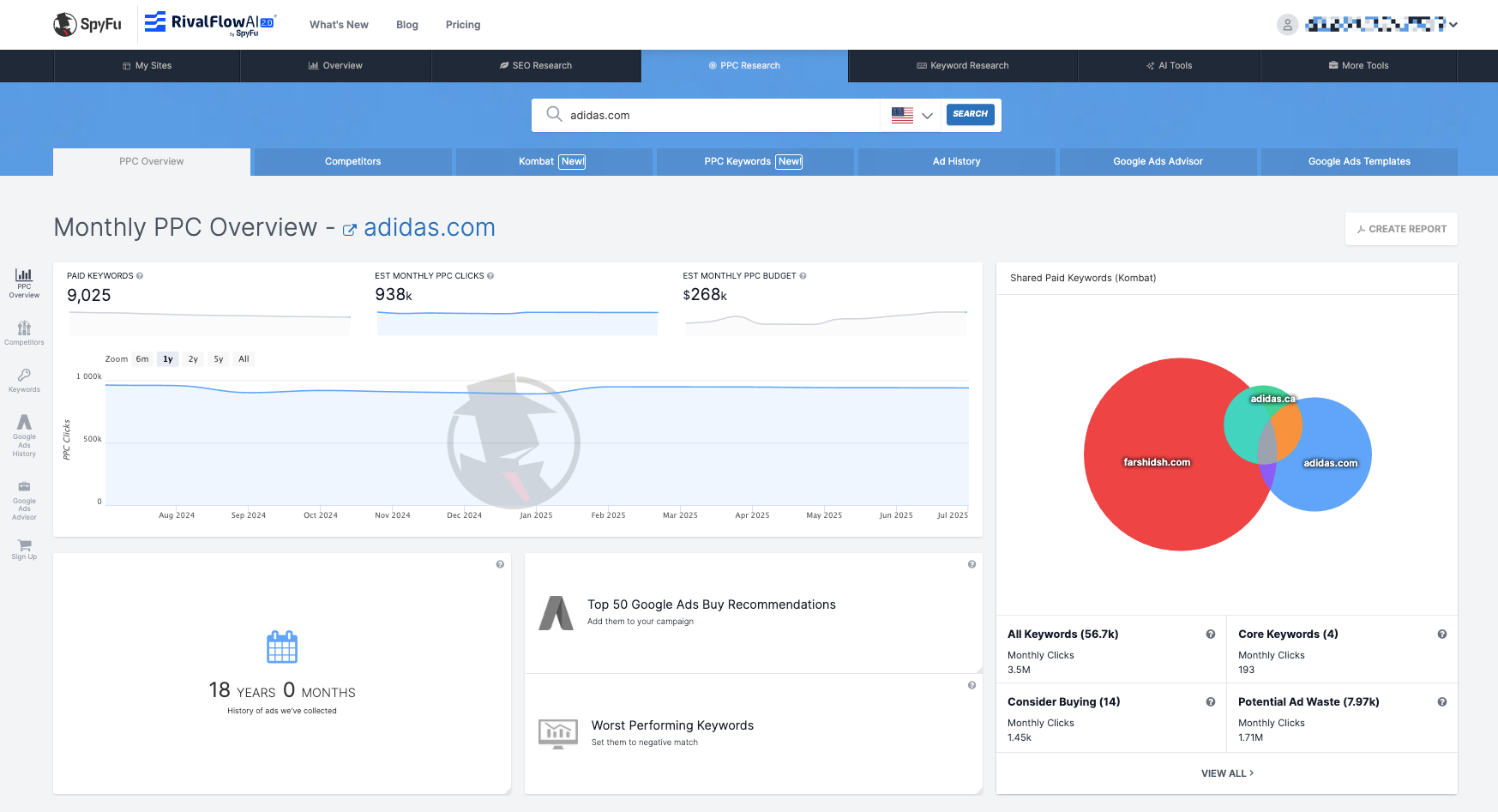Select Competitors sidebar icon

click(x=24, y=333)
